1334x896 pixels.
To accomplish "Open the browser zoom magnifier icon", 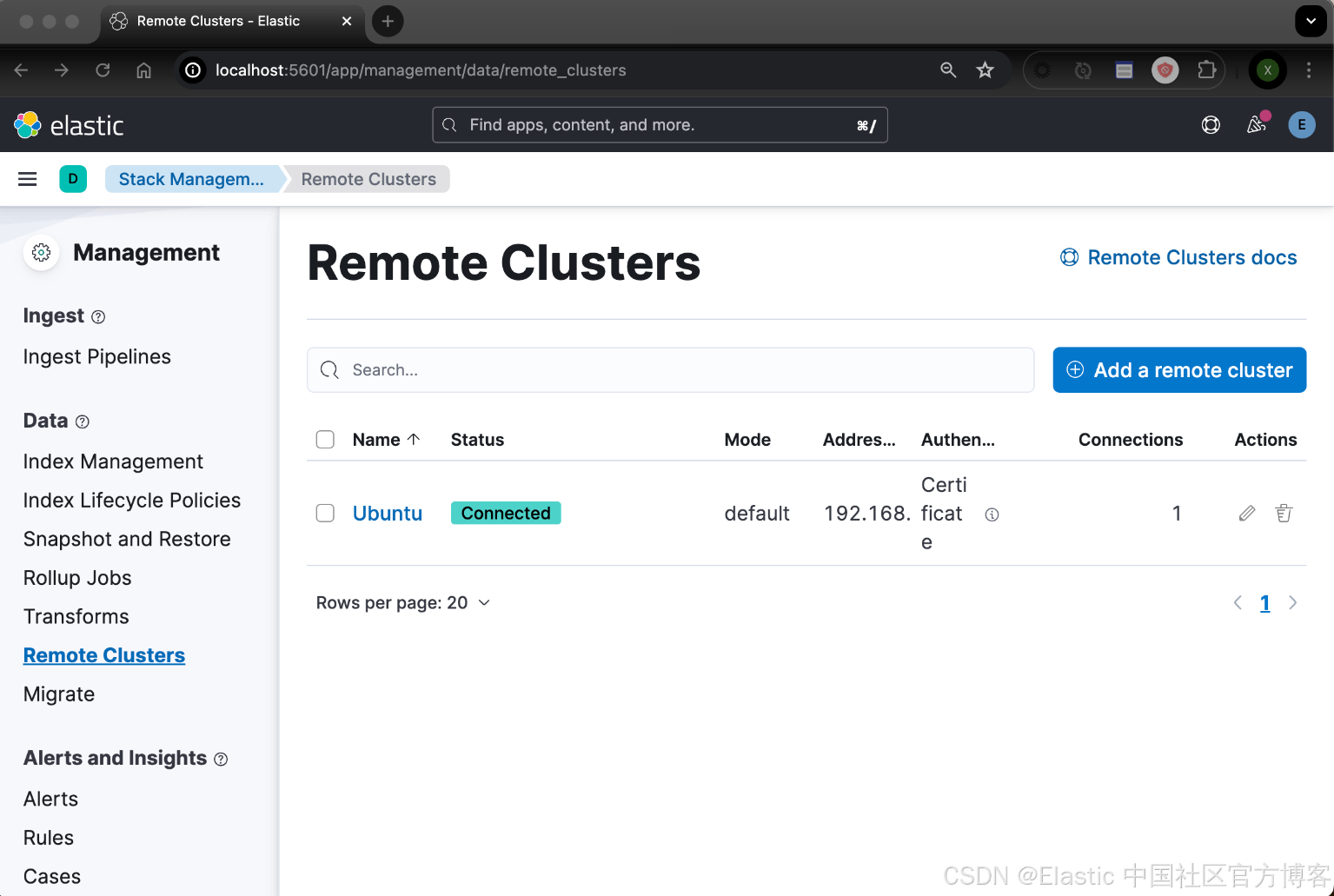I will coord(948,70).
